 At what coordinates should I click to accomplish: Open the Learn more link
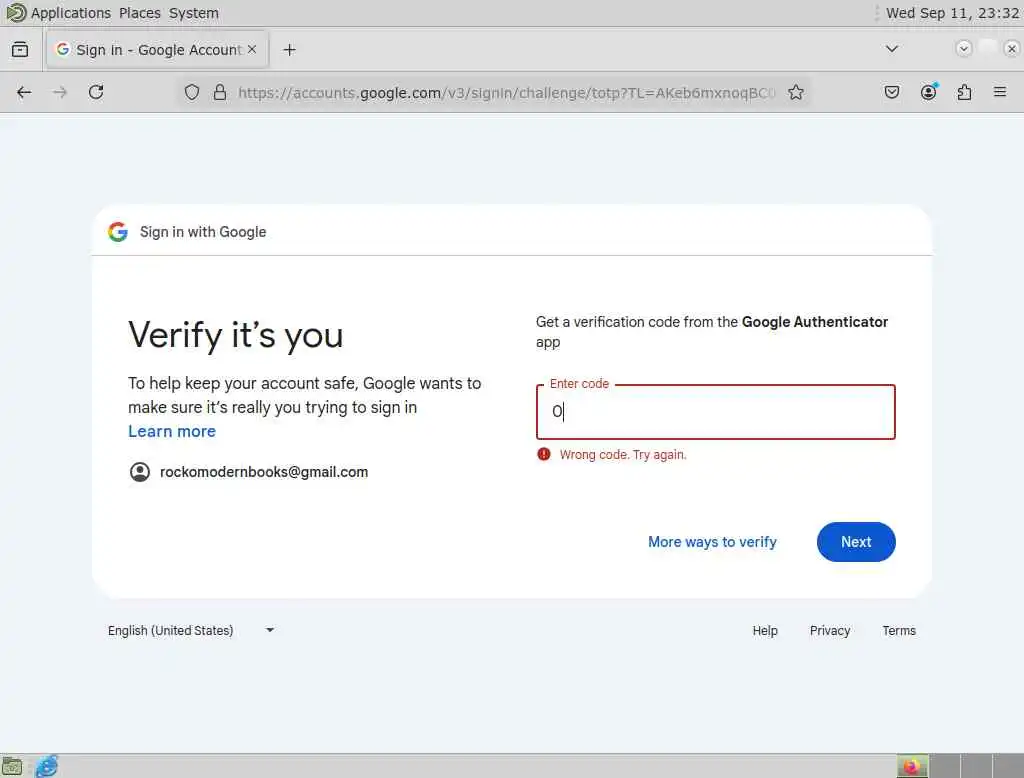(x=172, y=431)
